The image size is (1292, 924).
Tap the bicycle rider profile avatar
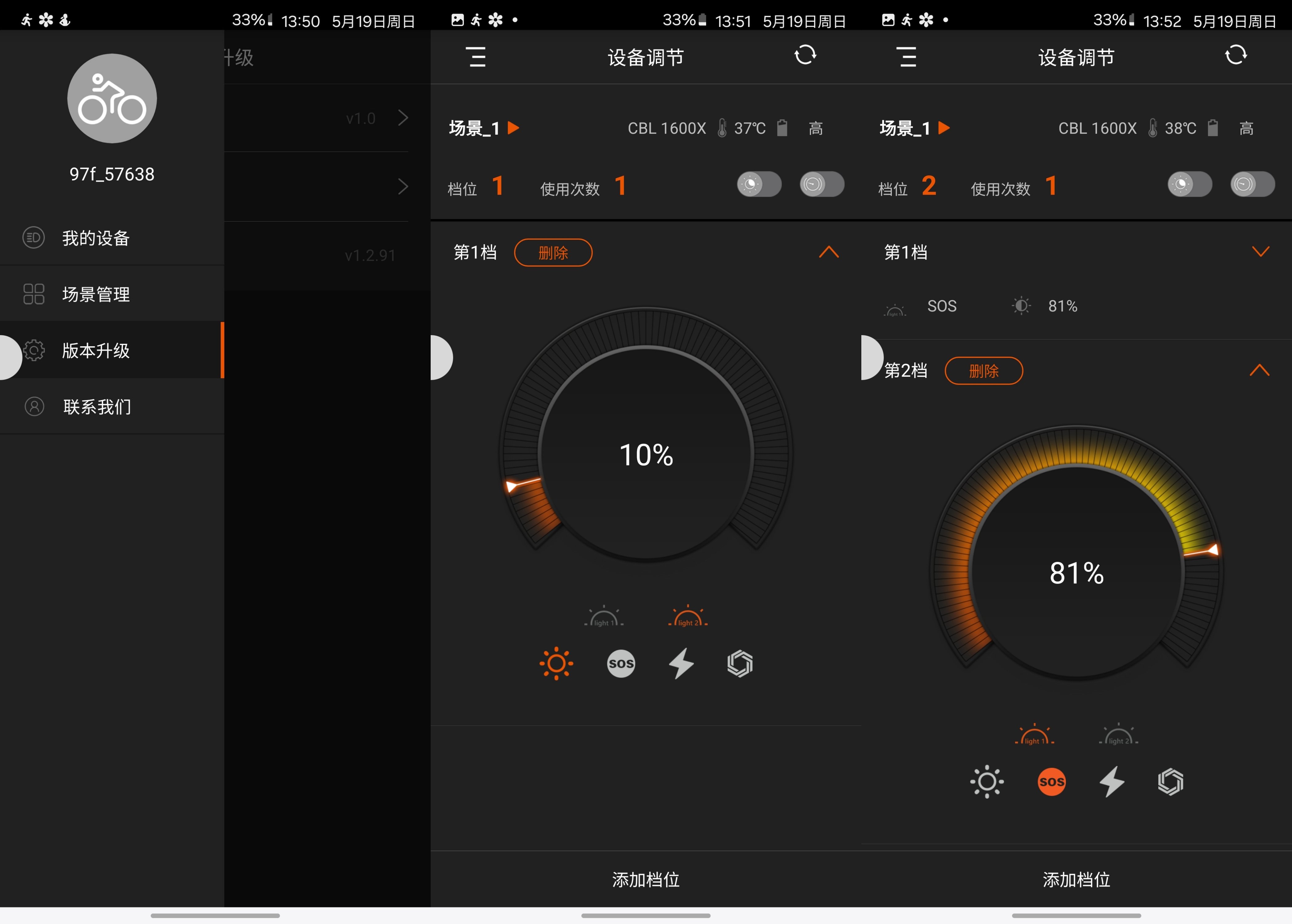[x=112, y=99]
